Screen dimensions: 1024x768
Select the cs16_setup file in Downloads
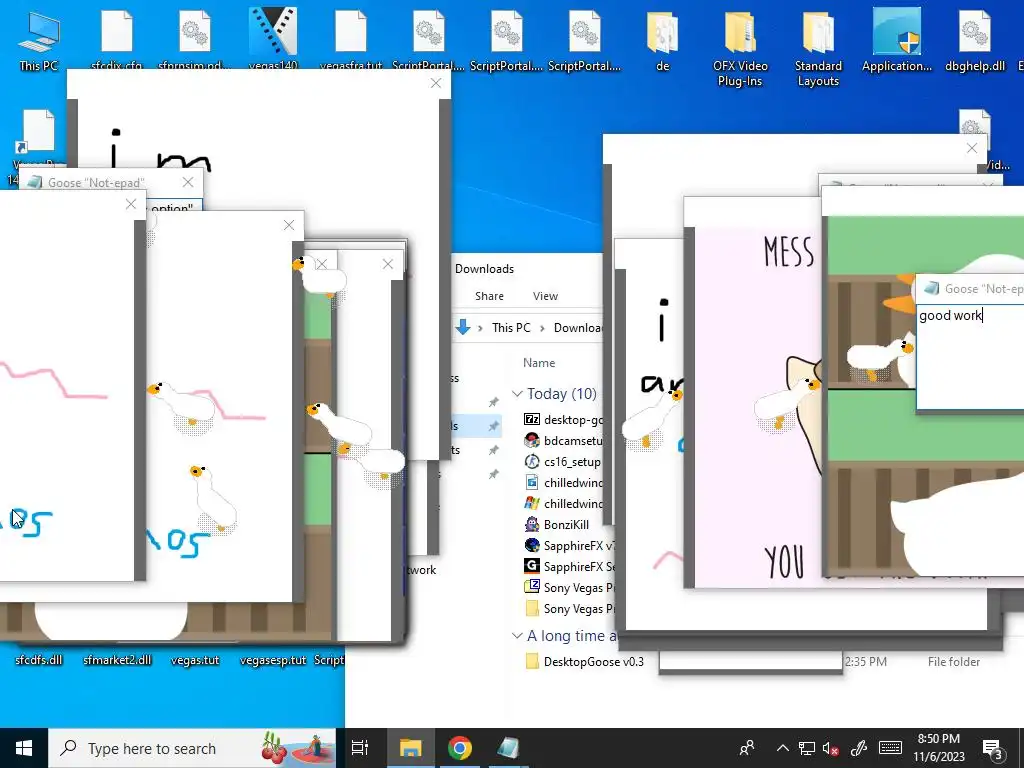(562, 462)
